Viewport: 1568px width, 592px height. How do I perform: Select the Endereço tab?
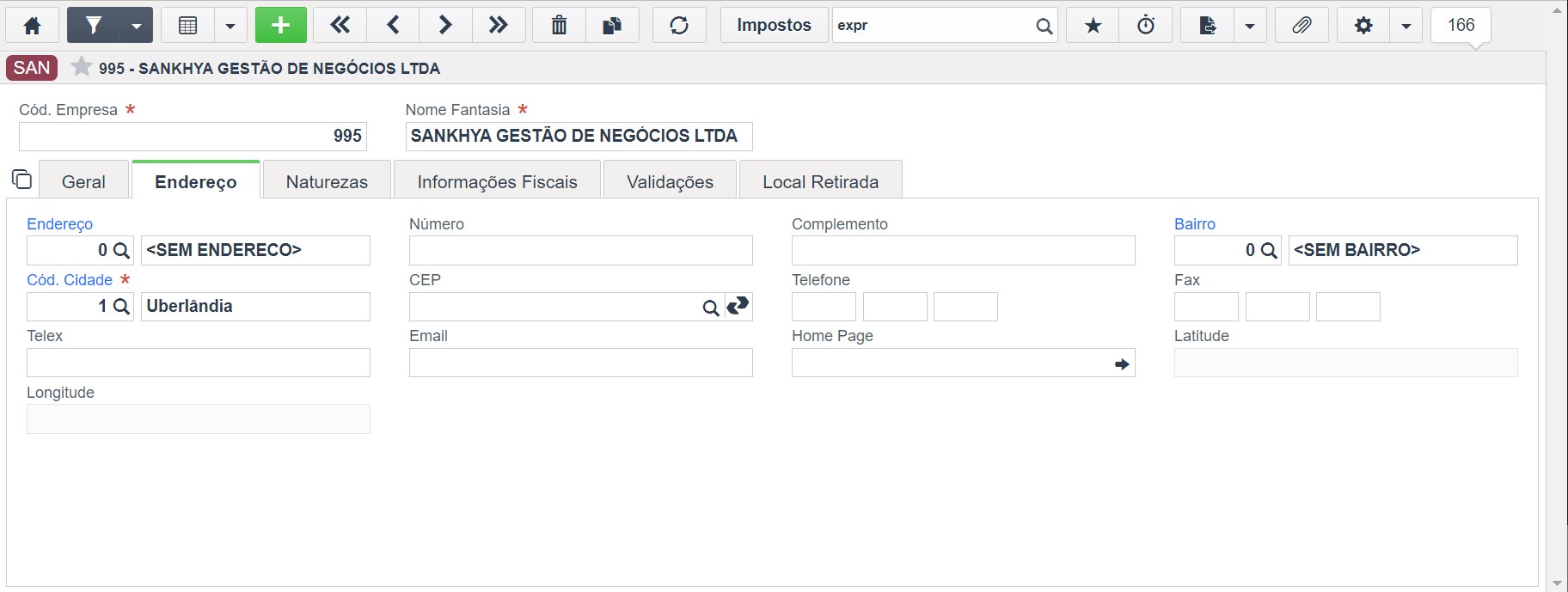196,180
